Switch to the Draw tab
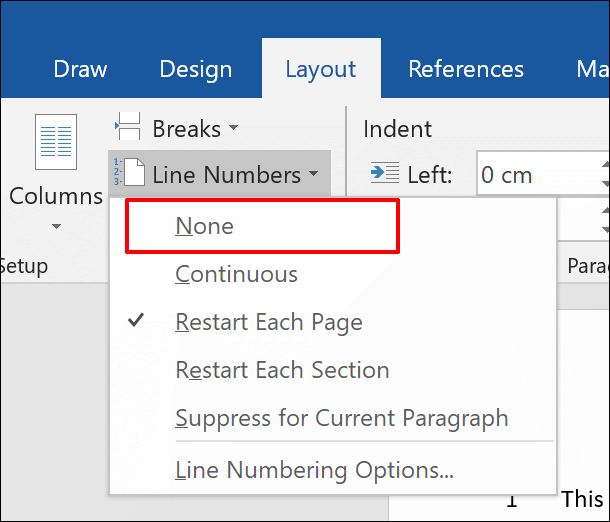Screen dimensions: 610x522 (80, 69)
